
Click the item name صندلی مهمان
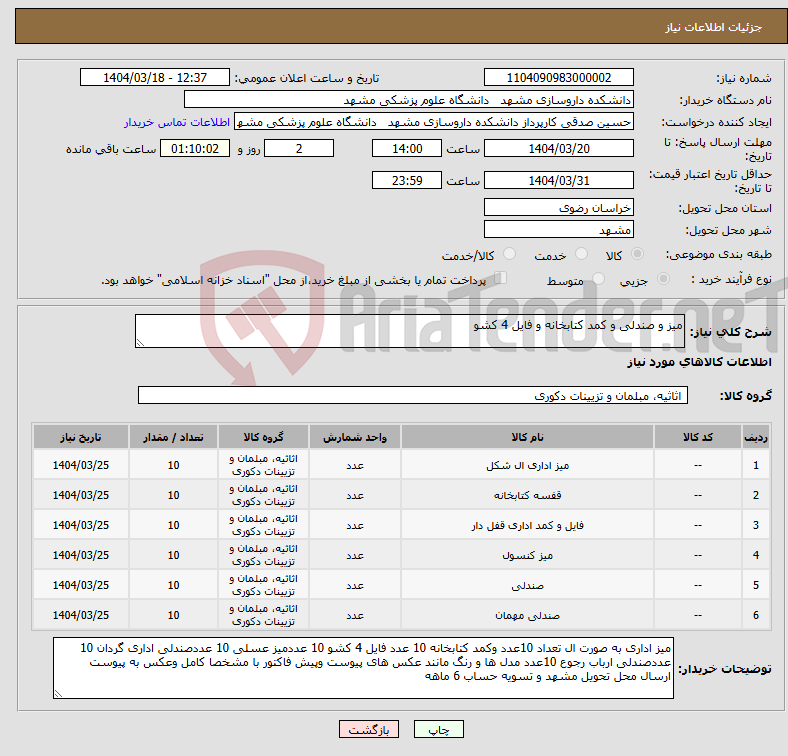[x=527, y=615]
